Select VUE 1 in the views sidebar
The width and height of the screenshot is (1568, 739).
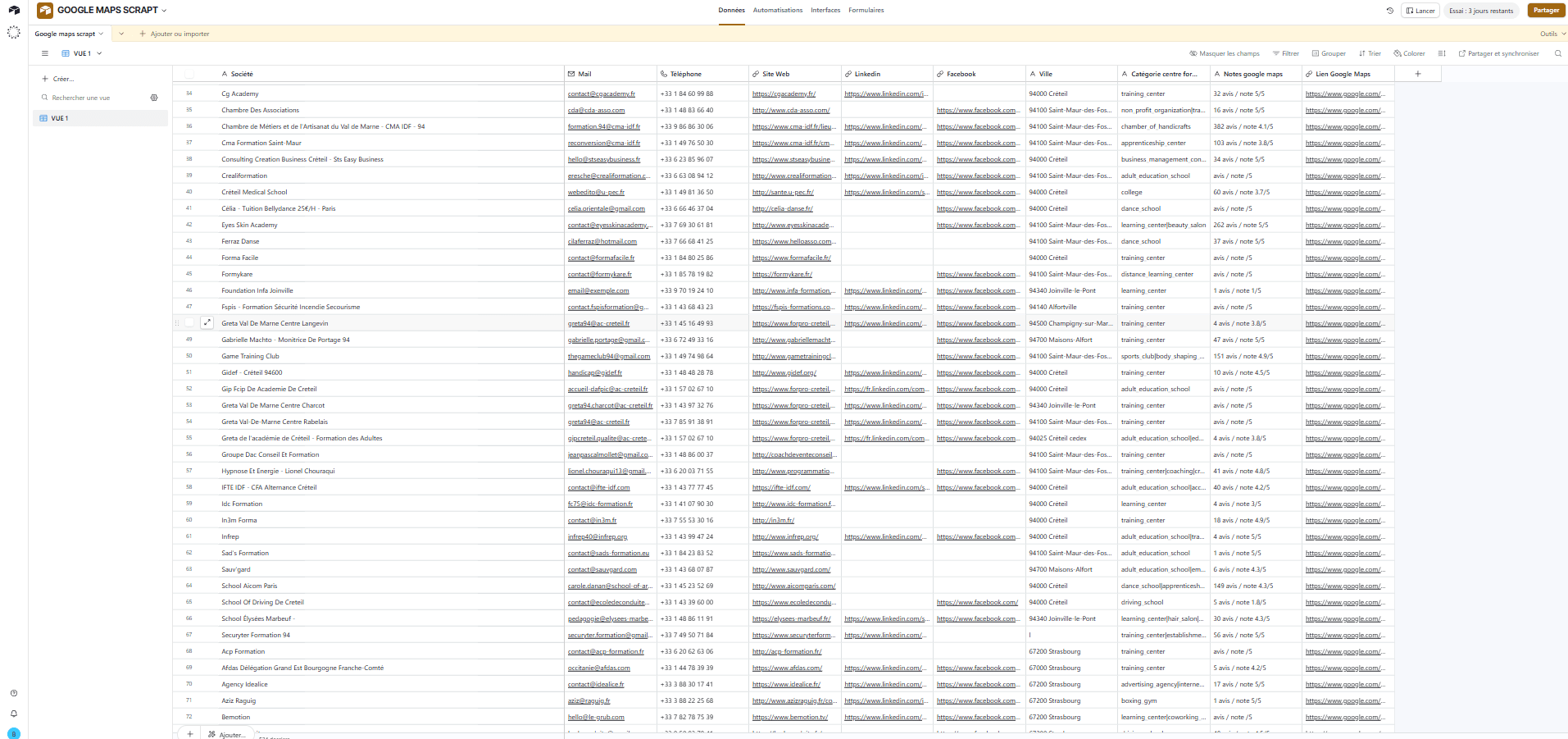click(x=101, y=118)
